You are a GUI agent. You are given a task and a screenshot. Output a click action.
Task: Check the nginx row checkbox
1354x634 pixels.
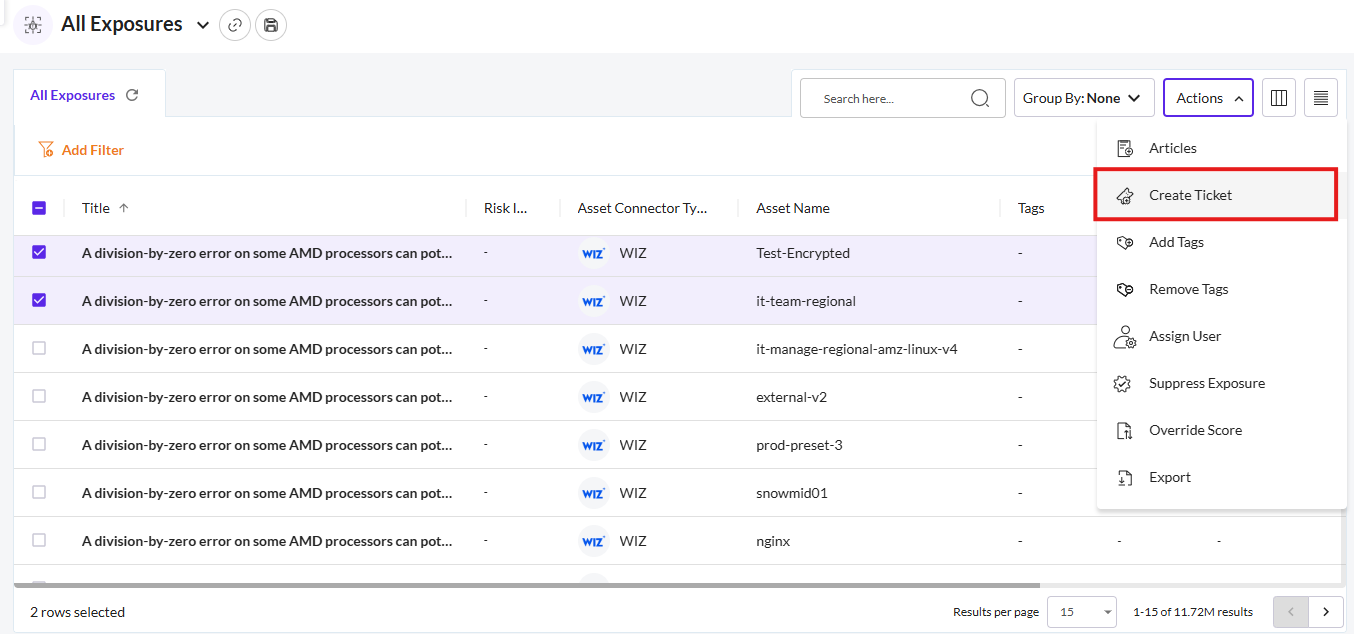(x=39, y=540)
